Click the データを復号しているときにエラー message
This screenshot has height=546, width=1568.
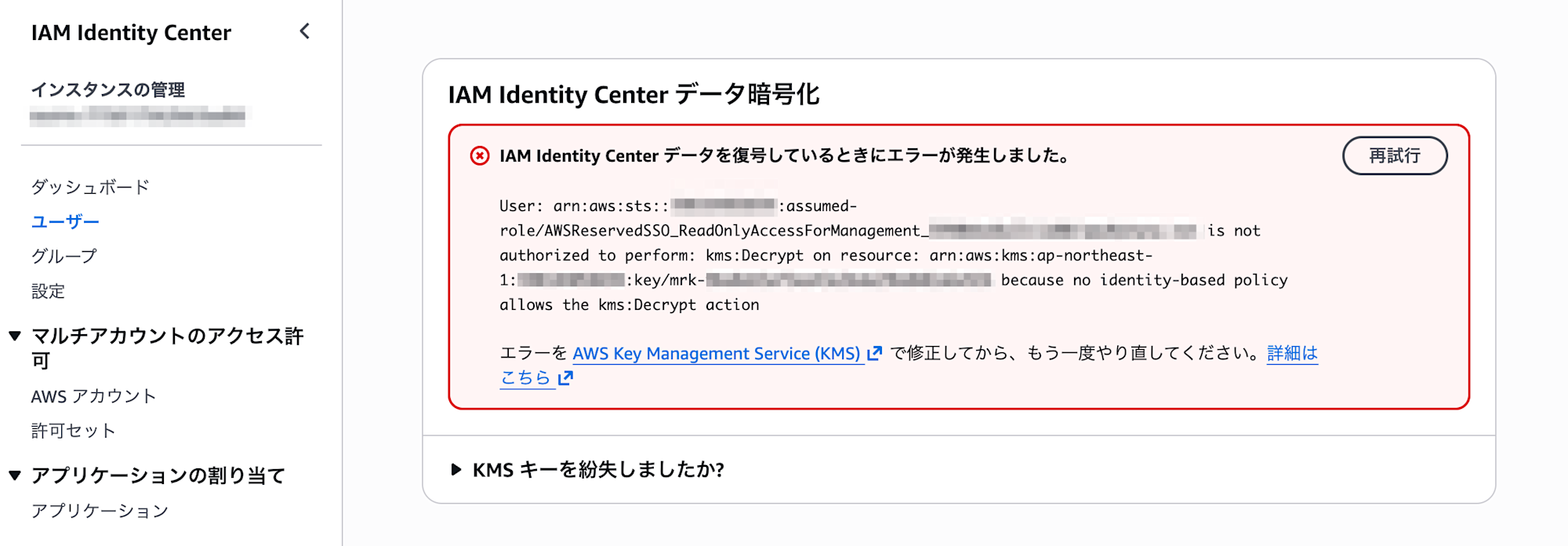(x=786, y=155)
